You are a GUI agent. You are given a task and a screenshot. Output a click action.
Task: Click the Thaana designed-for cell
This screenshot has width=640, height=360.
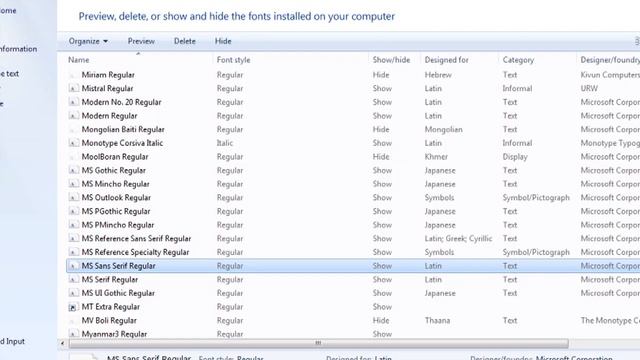437,320
